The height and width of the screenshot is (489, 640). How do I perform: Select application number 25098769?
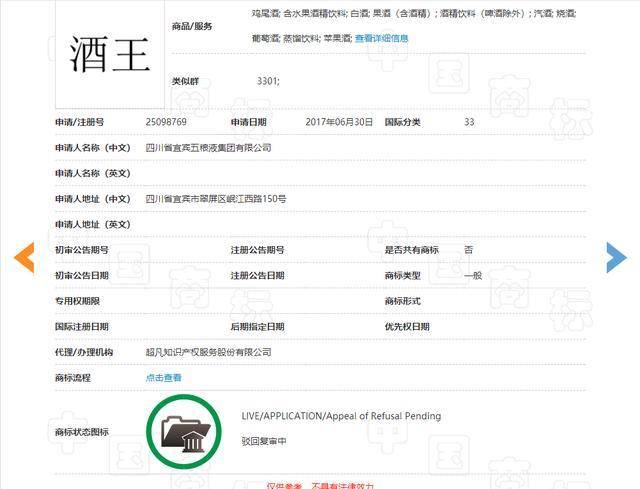tap(166, 122)
